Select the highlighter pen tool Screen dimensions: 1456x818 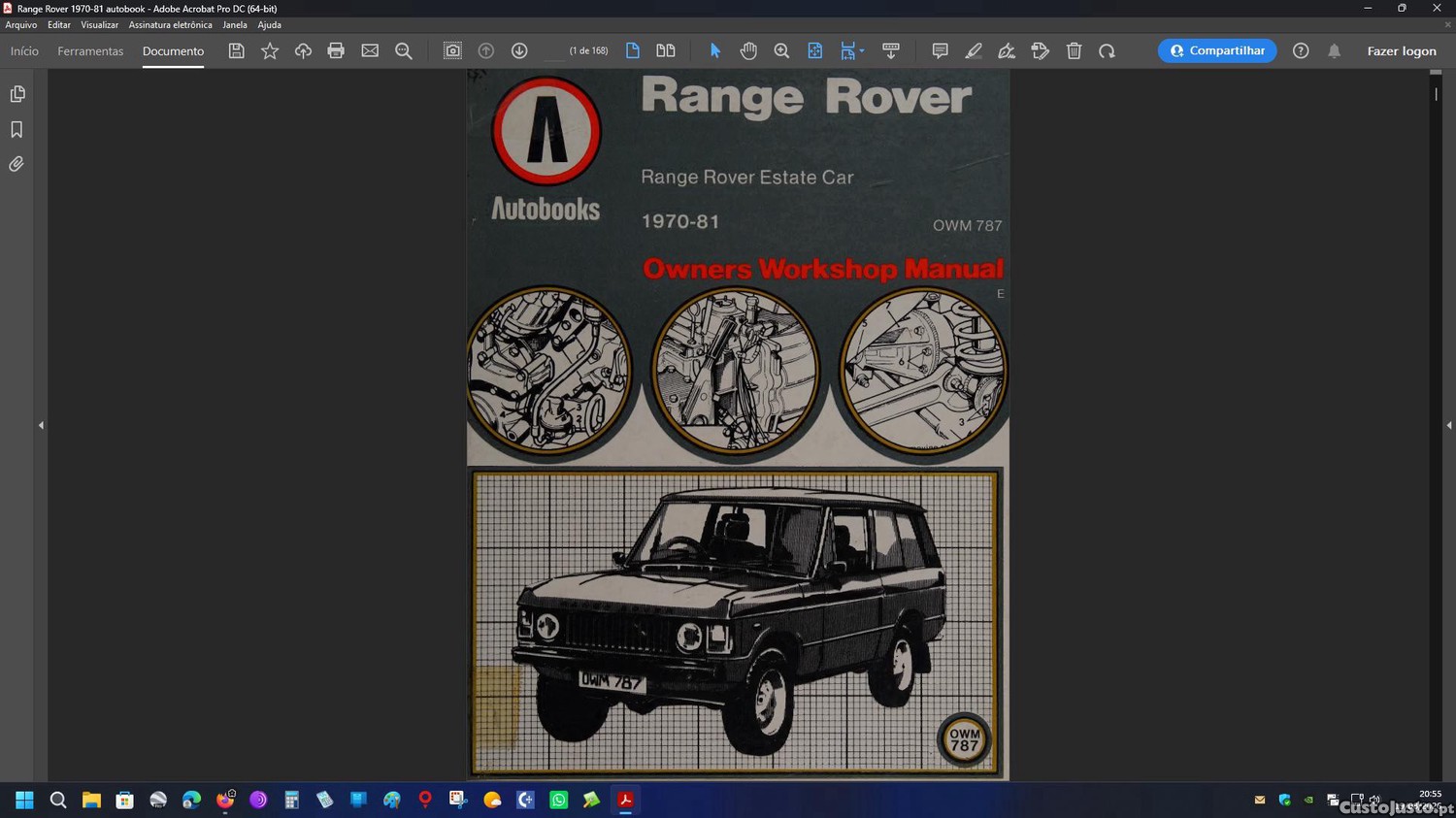click(x=974, y=50)
